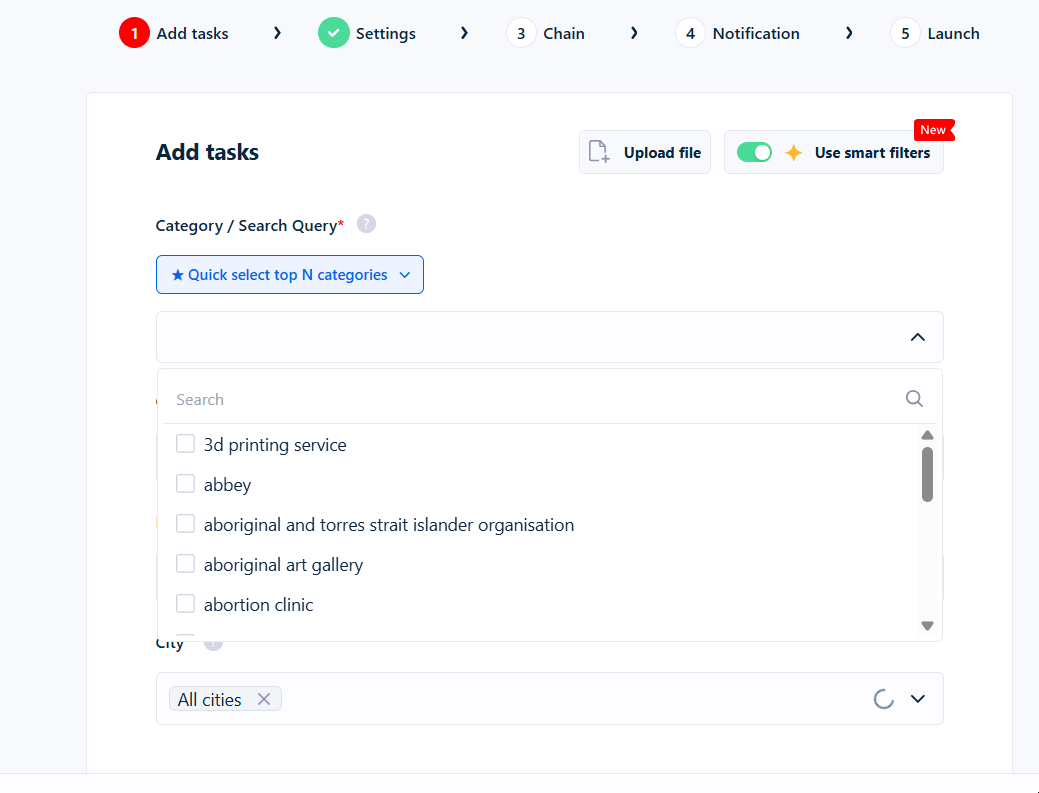Check aboriginal and torres strait islander organisation box
The height and width of the screenshot is (793, 1039).
point(186,524)
